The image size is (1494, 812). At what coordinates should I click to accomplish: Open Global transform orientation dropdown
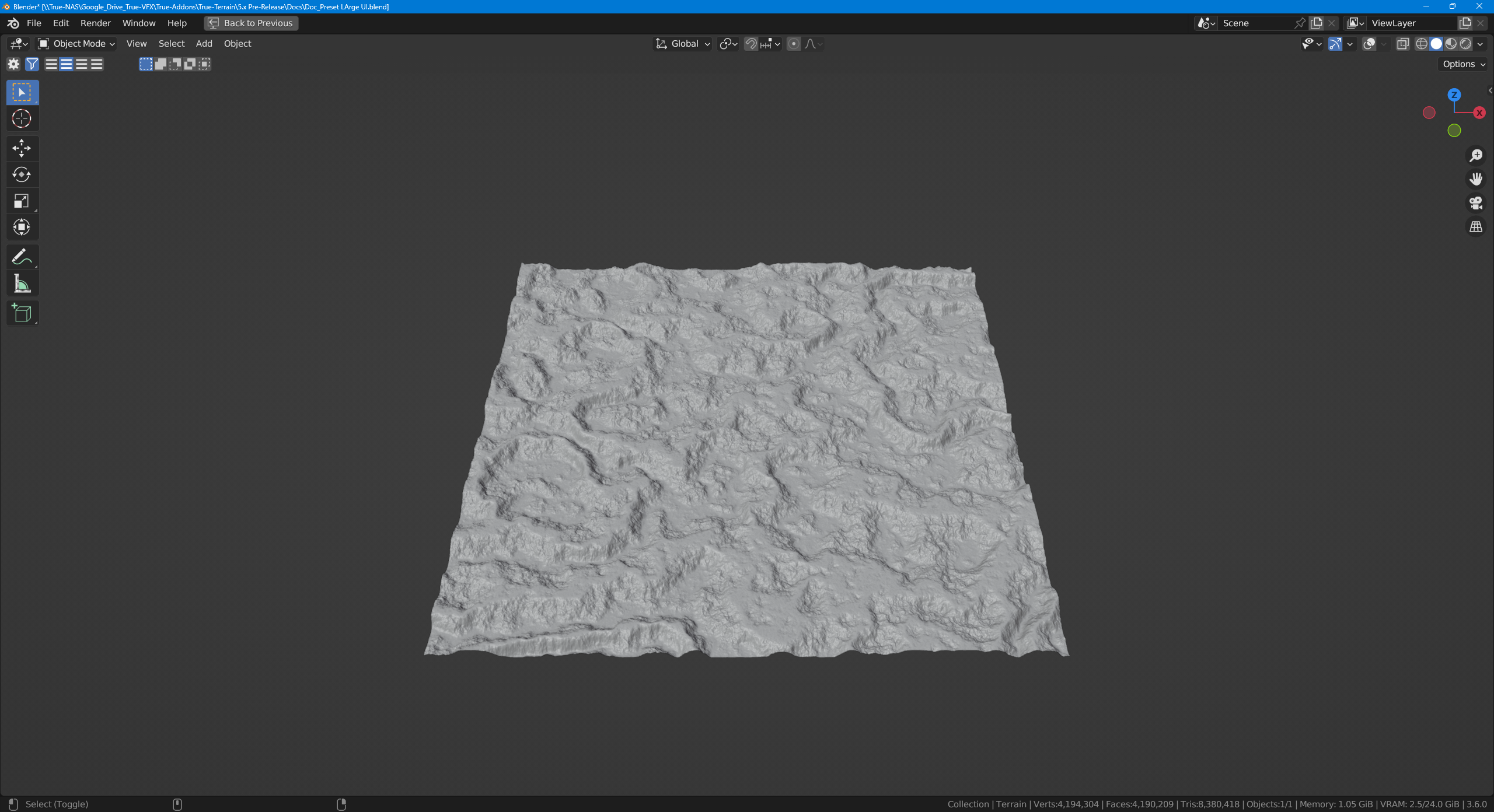(683, 44)
